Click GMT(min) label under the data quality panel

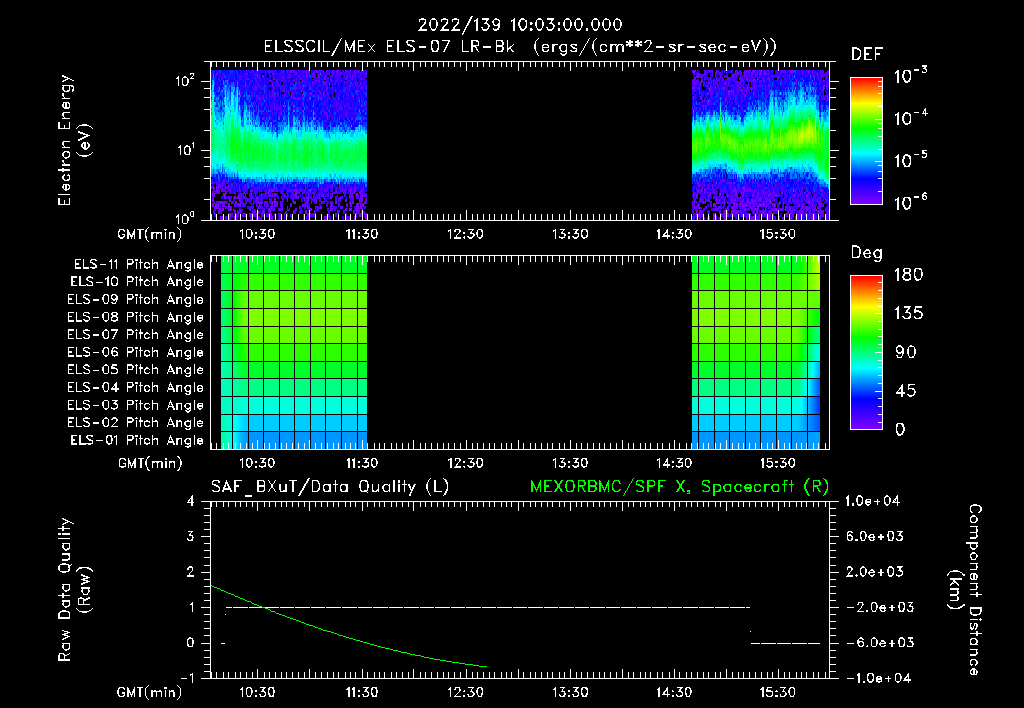point(150,692)
